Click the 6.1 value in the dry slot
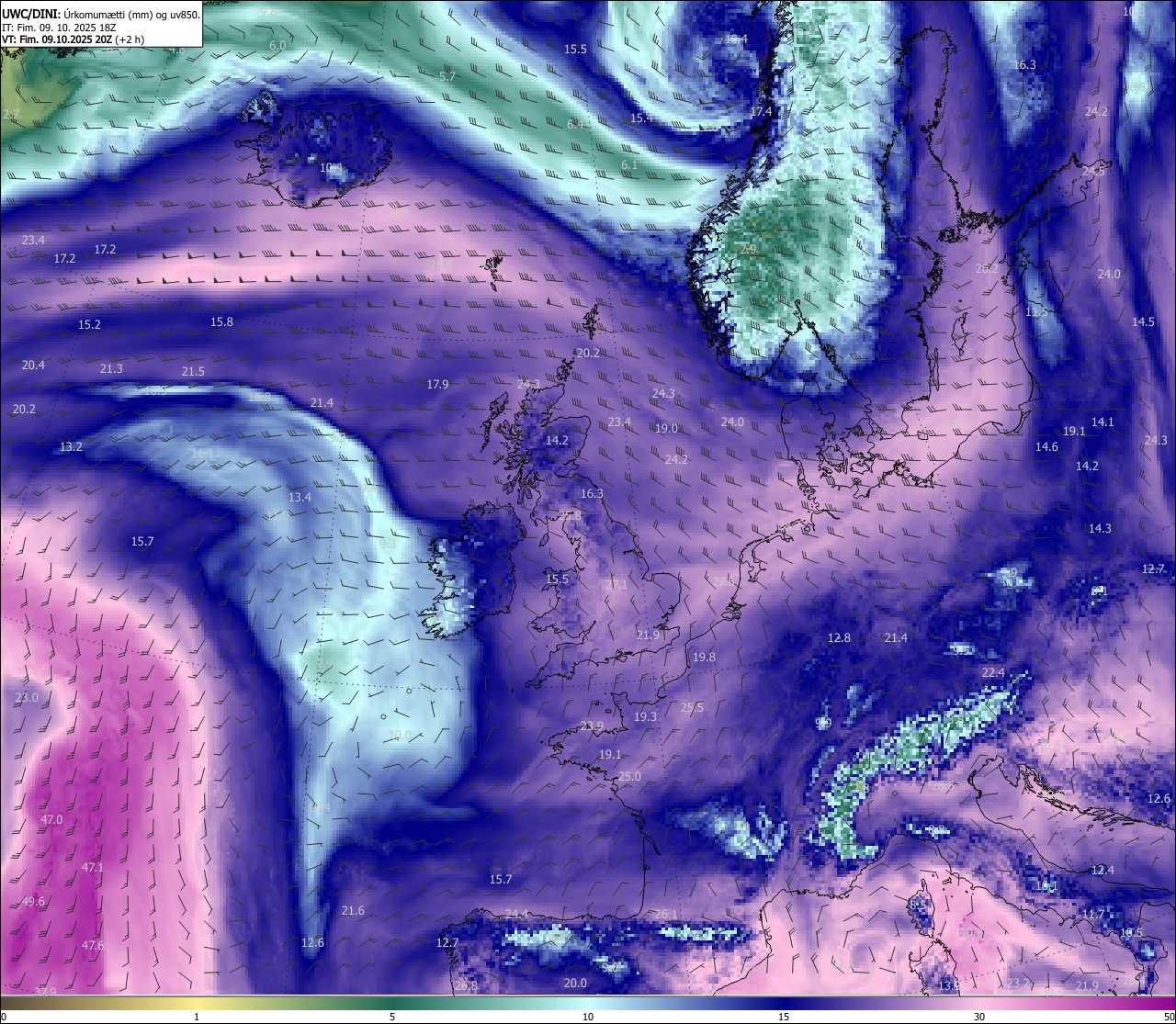 coord(629,164)
